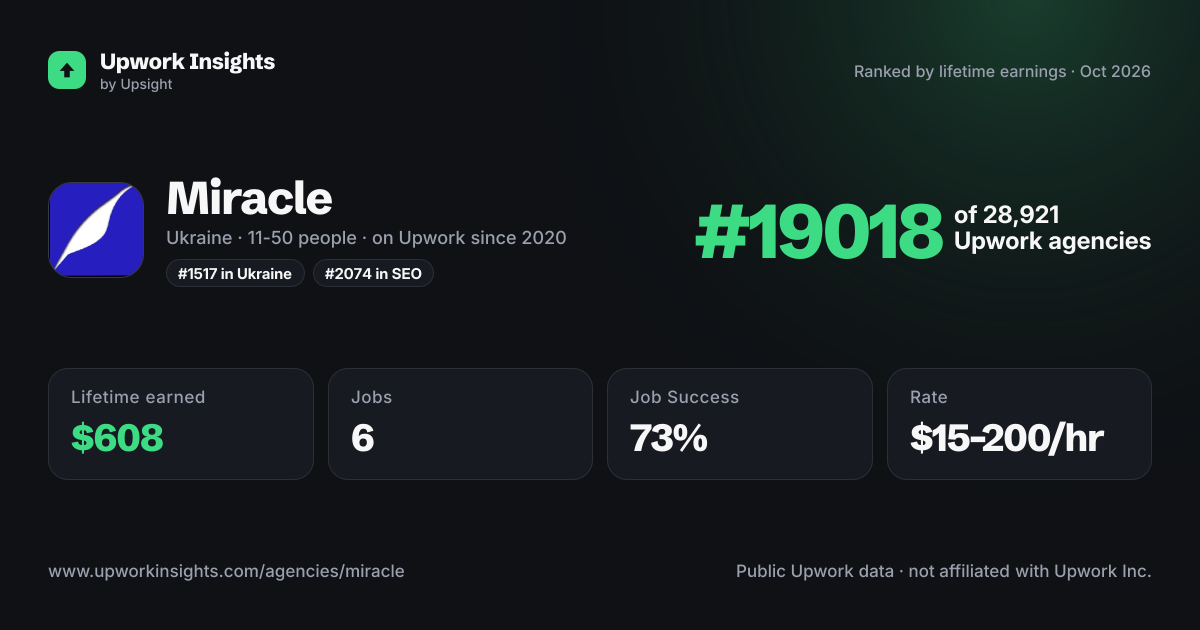
Task: Click the green Upwork Insights arrow logo
Action: tap(67, 70)
